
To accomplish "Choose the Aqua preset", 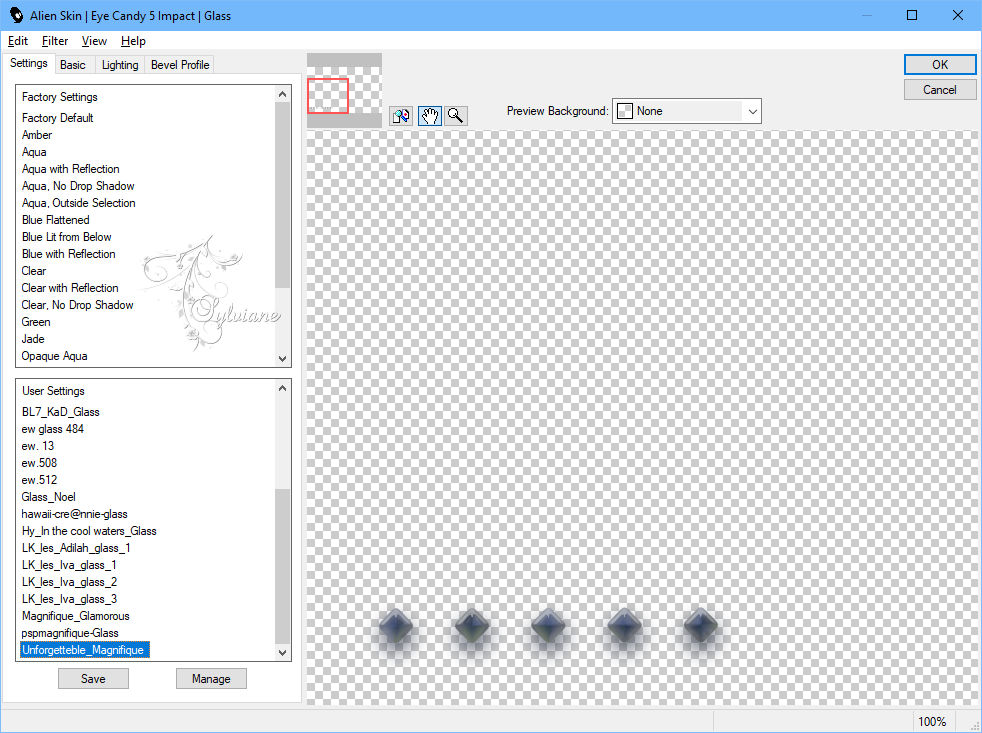I will click(x=34, y=152).
